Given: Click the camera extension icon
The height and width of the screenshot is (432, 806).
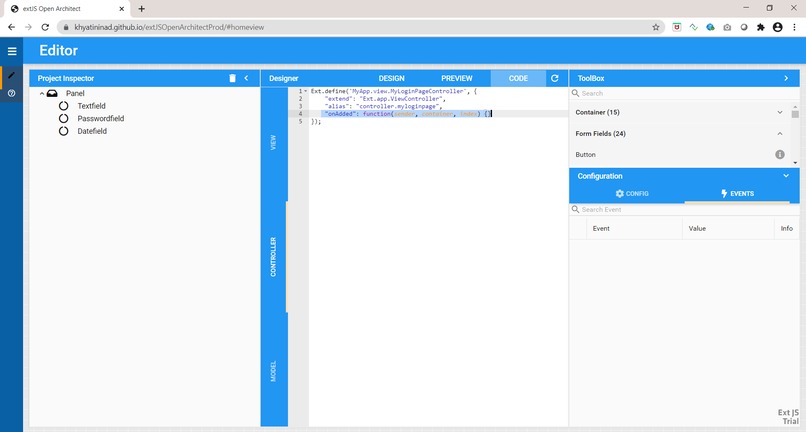Looking at the screenshot, I should (x=727, y=27).
